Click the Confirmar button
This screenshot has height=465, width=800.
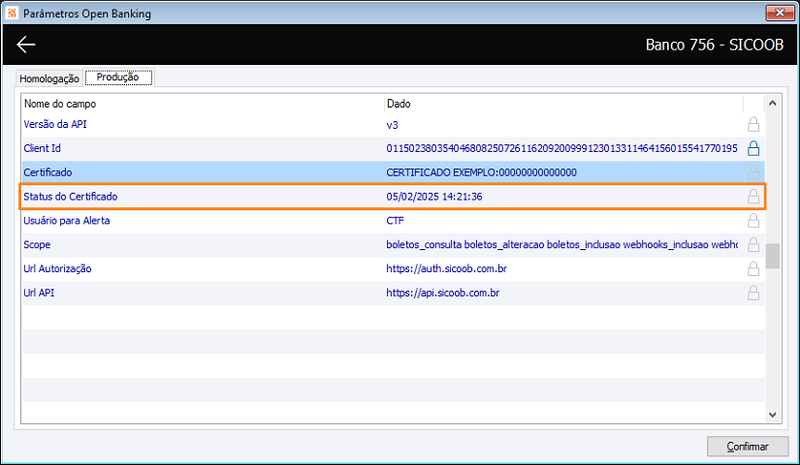pos(747,447)
